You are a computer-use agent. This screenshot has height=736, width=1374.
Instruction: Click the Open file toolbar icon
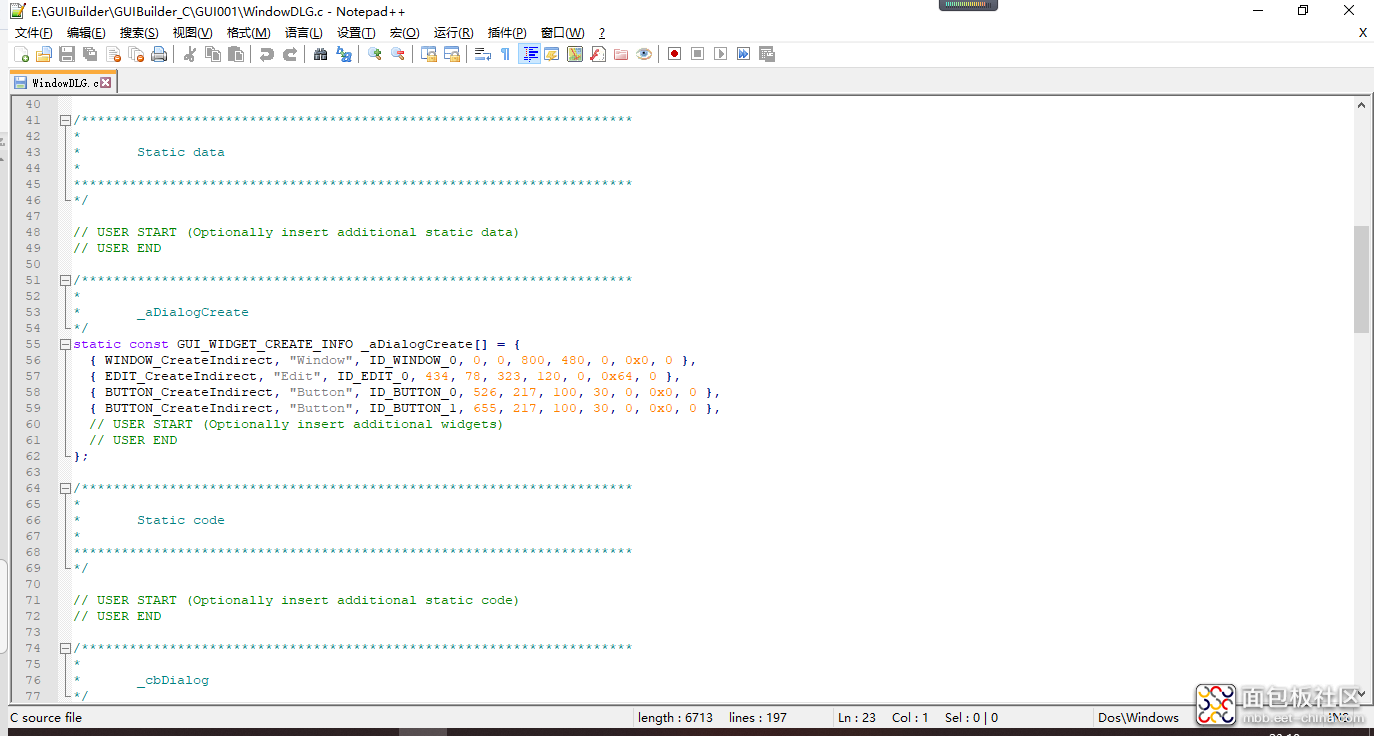[x=44, y=54]
